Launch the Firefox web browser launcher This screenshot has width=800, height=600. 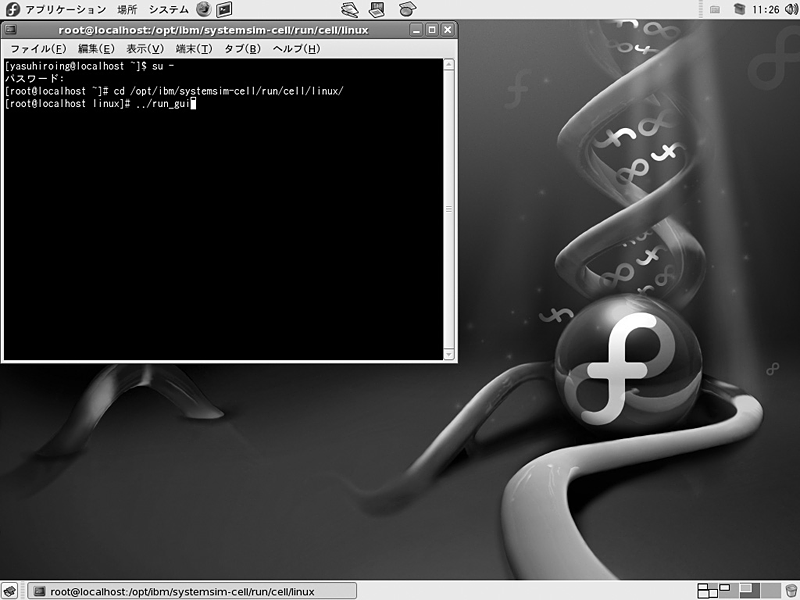203,9
